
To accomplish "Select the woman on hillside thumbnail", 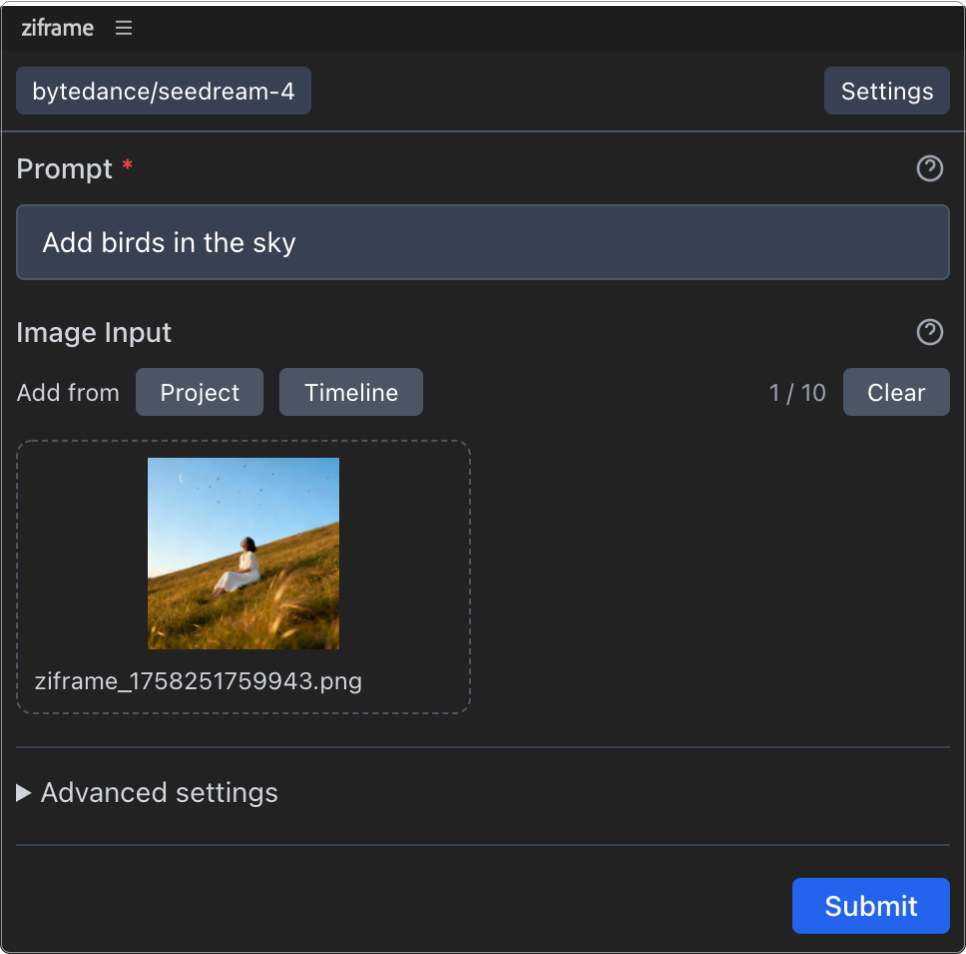I will point(243,553).
